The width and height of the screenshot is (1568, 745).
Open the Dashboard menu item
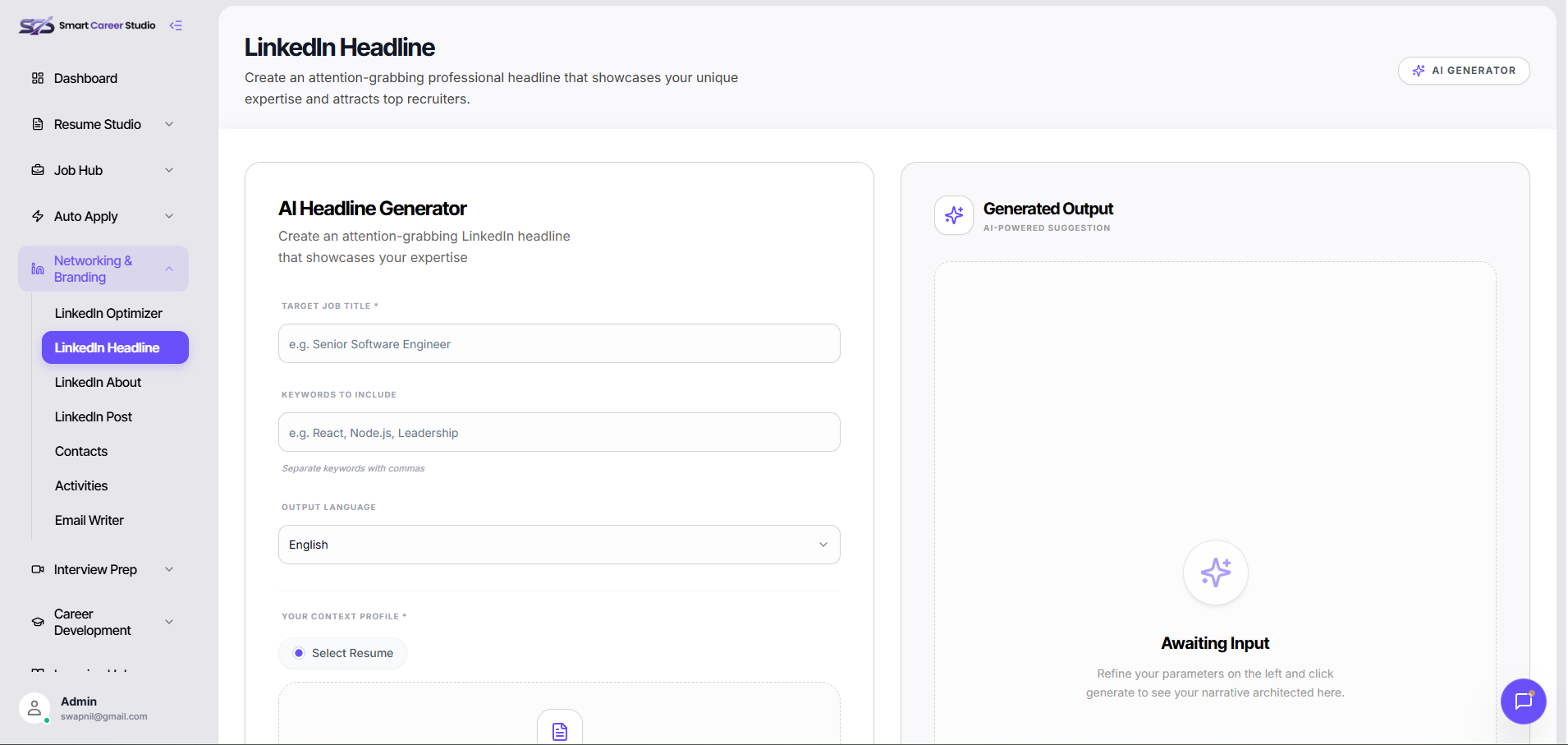click(x=103, y=78)
